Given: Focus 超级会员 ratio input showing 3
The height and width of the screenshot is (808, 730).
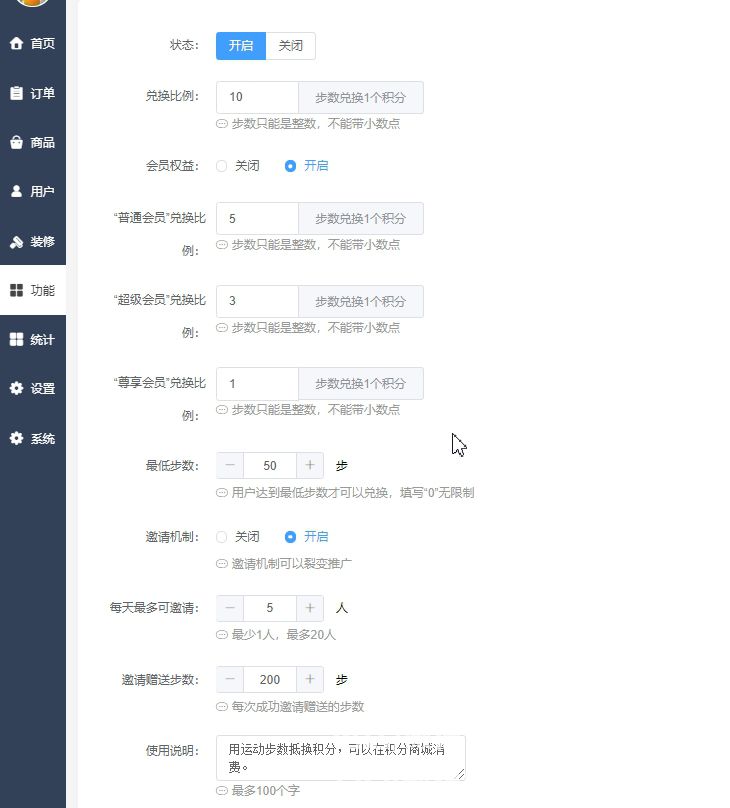Looking at the screenshot, I should pos(257,301).
